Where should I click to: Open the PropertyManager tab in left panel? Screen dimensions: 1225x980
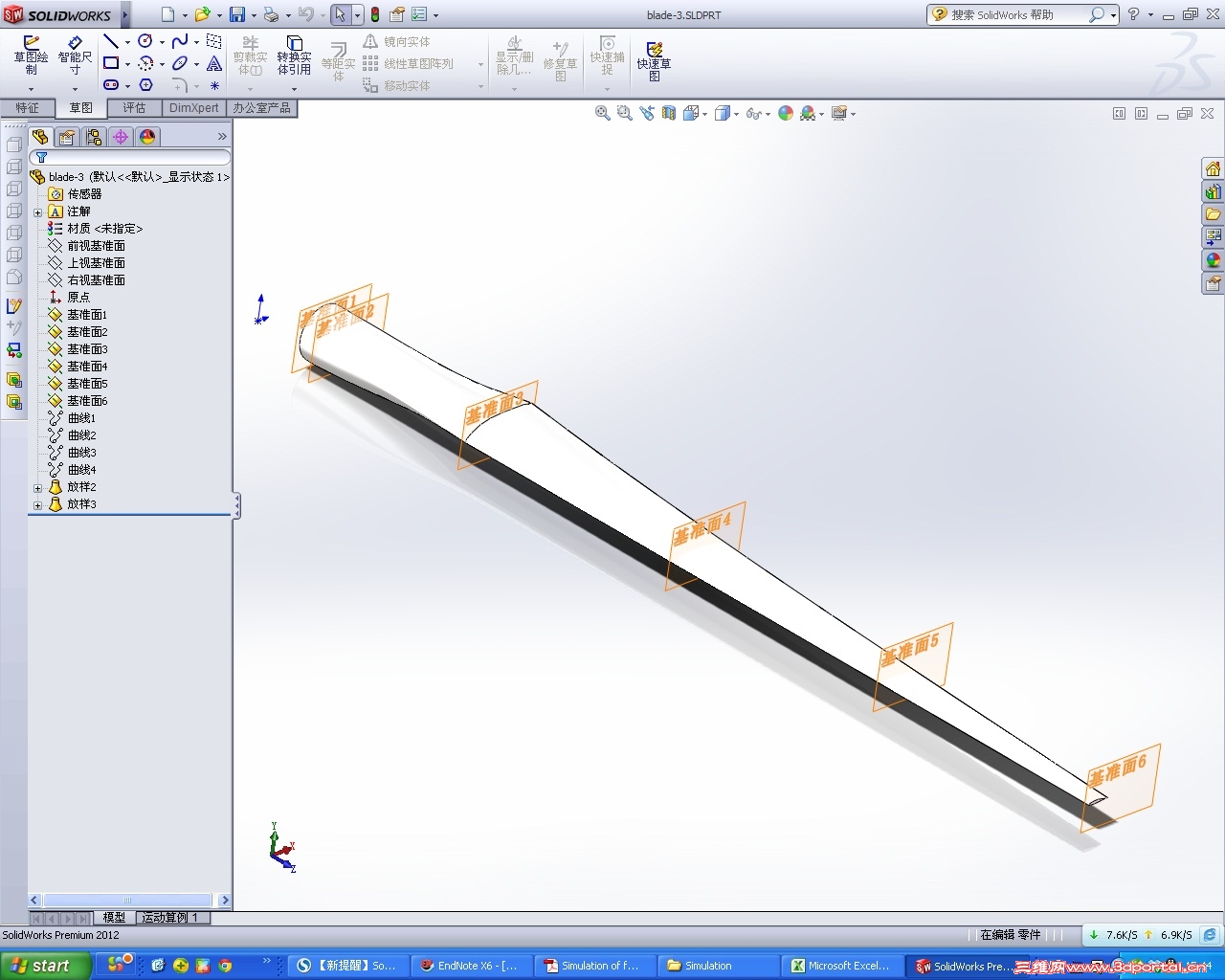click(66, 137)
